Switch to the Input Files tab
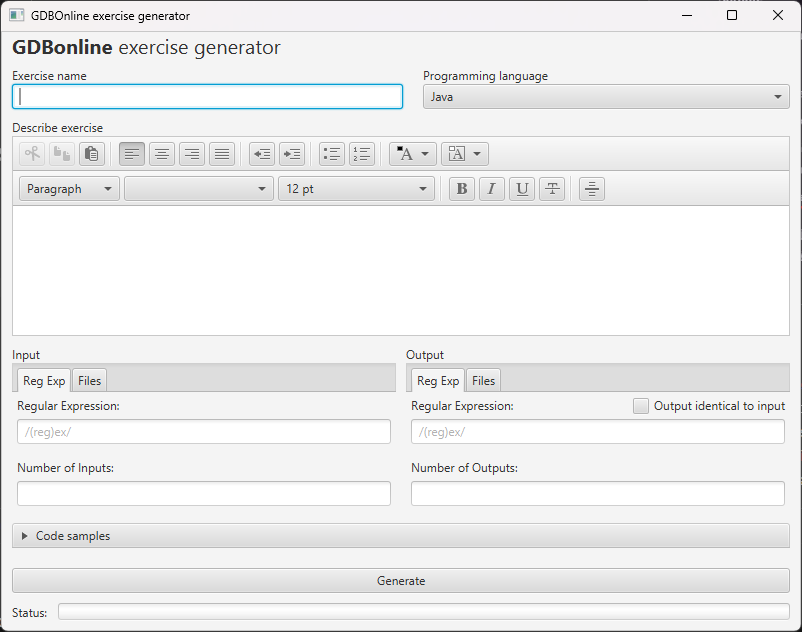Viewport: 802px width, 632px height. [x=90, y=380]
